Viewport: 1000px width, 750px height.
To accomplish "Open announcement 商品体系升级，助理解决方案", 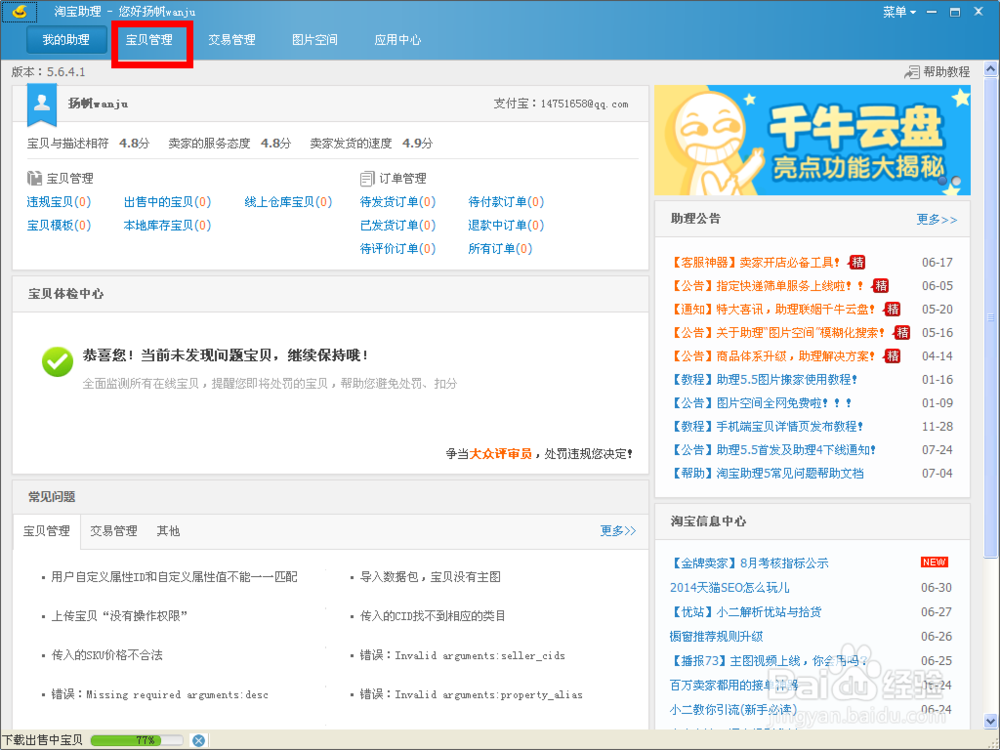I will click(x=773, y=356).
